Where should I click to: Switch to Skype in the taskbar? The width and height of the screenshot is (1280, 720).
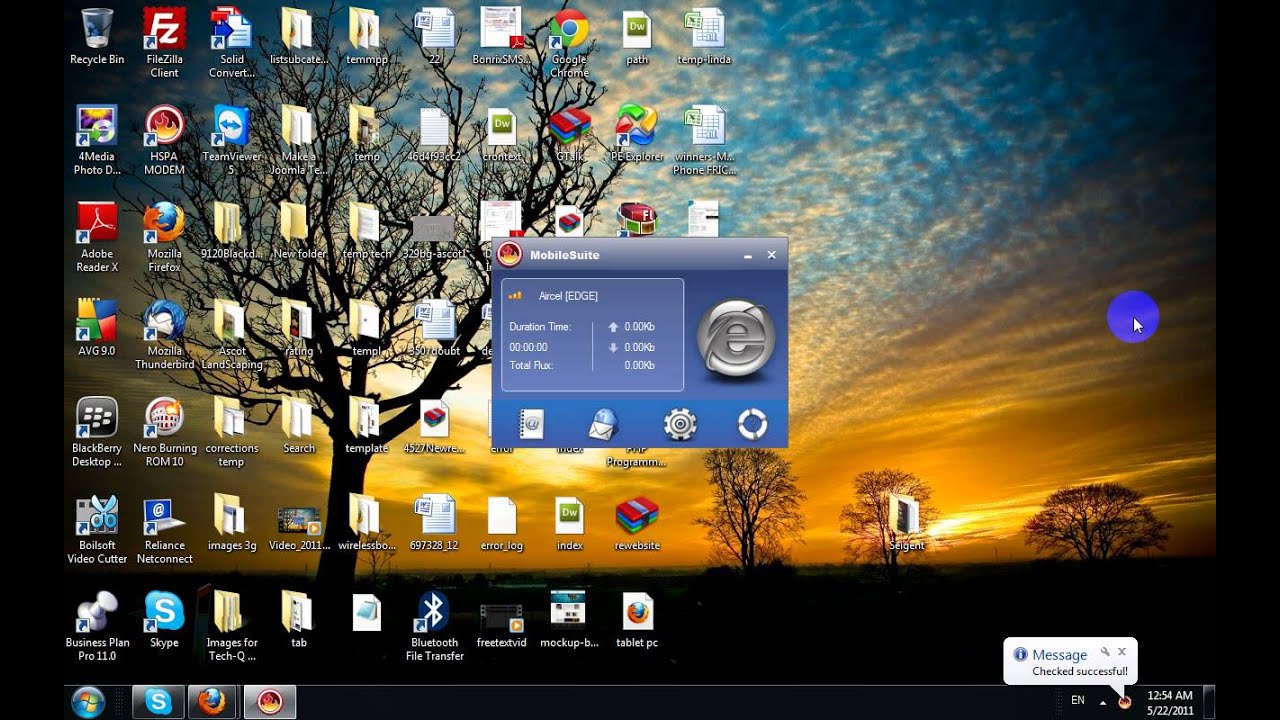(158, 702)
